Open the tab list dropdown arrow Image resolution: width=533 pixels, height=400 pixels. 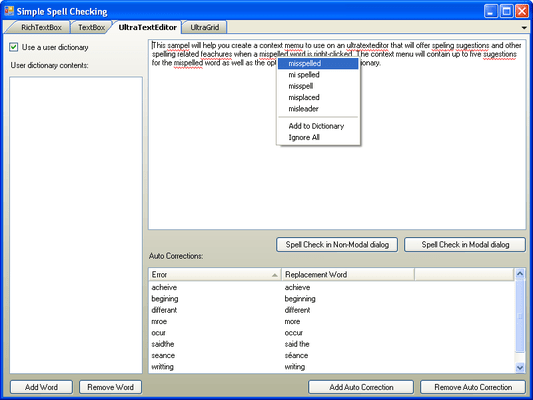tap(524, 28)
